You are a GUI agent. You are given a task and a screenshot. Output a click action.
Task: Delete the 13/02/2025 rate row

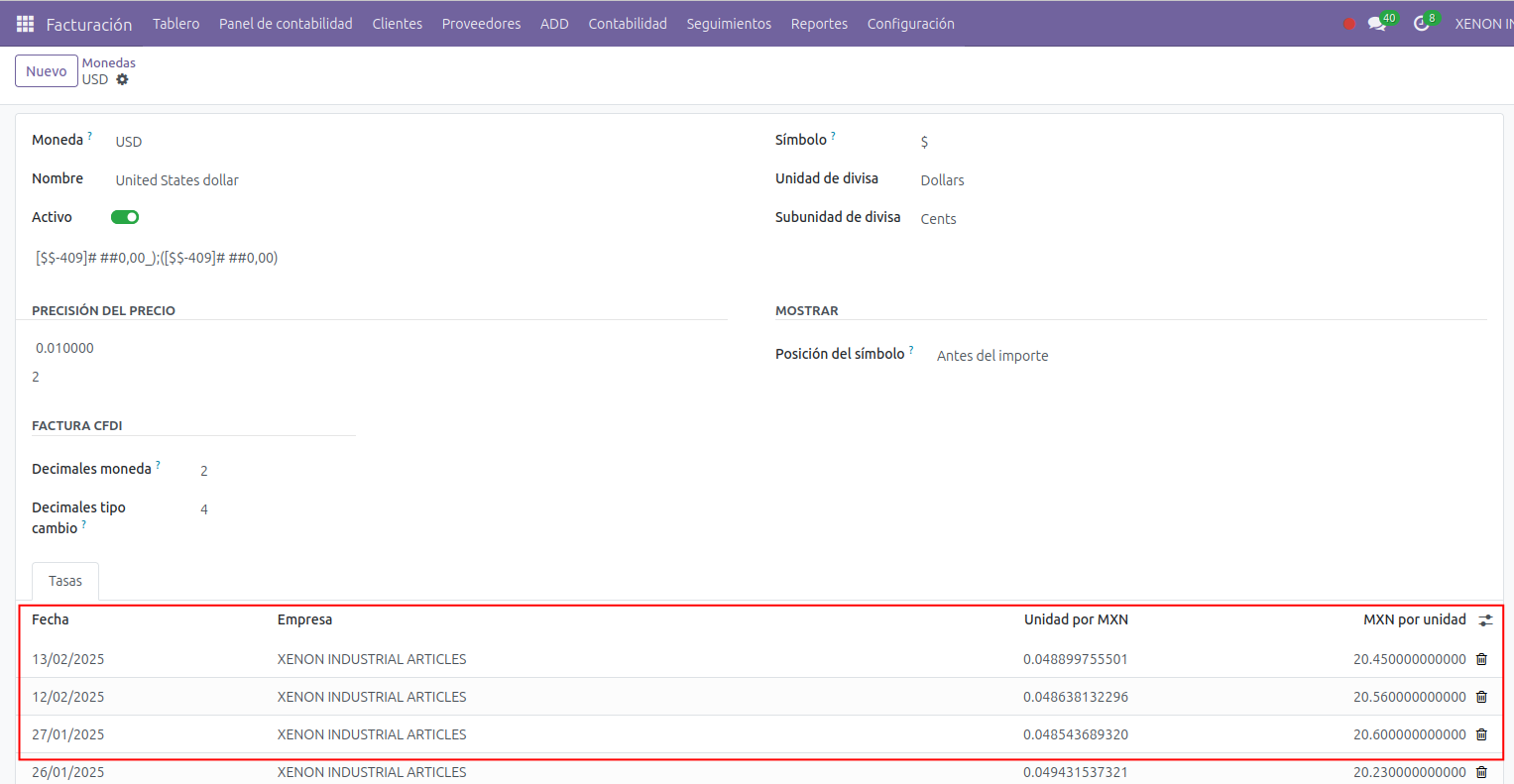pos(1481,659)
